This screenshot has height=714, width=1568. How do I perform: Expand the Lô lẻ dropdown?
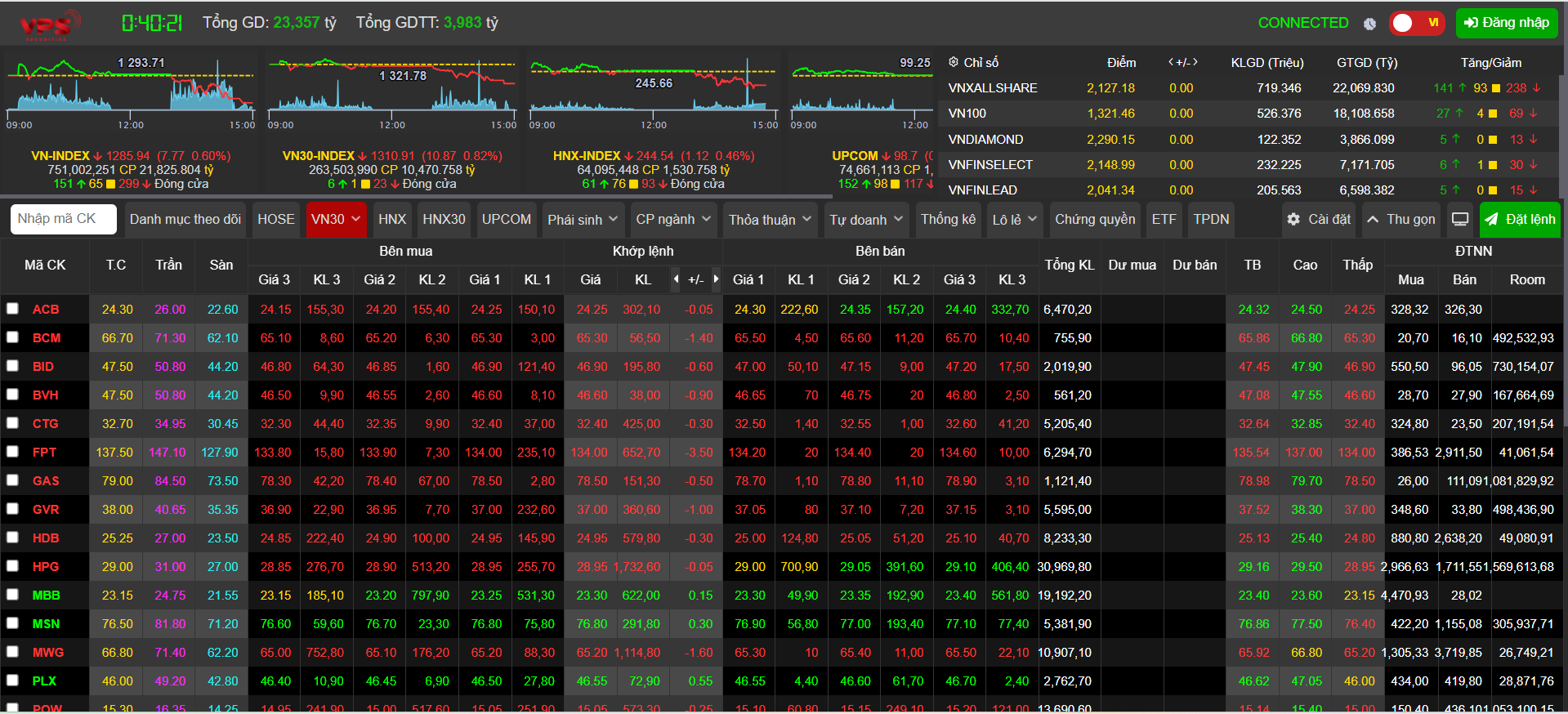1015,219
